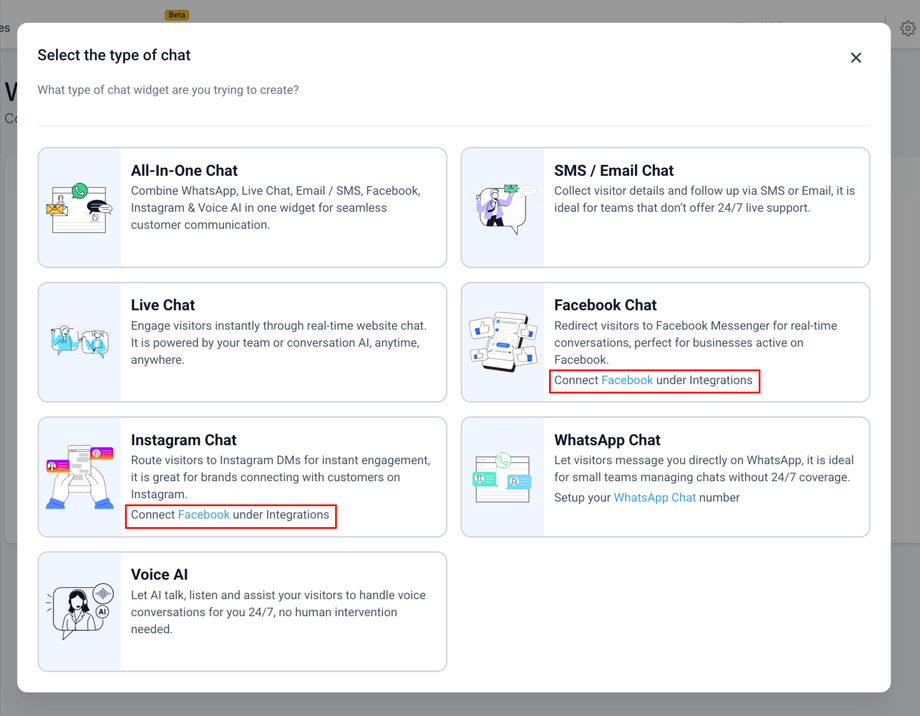The height and width of the screenshot is (716, 920).
Task: Click the All-In-One Chat illustration icon
Action: (x=79, y=208)
